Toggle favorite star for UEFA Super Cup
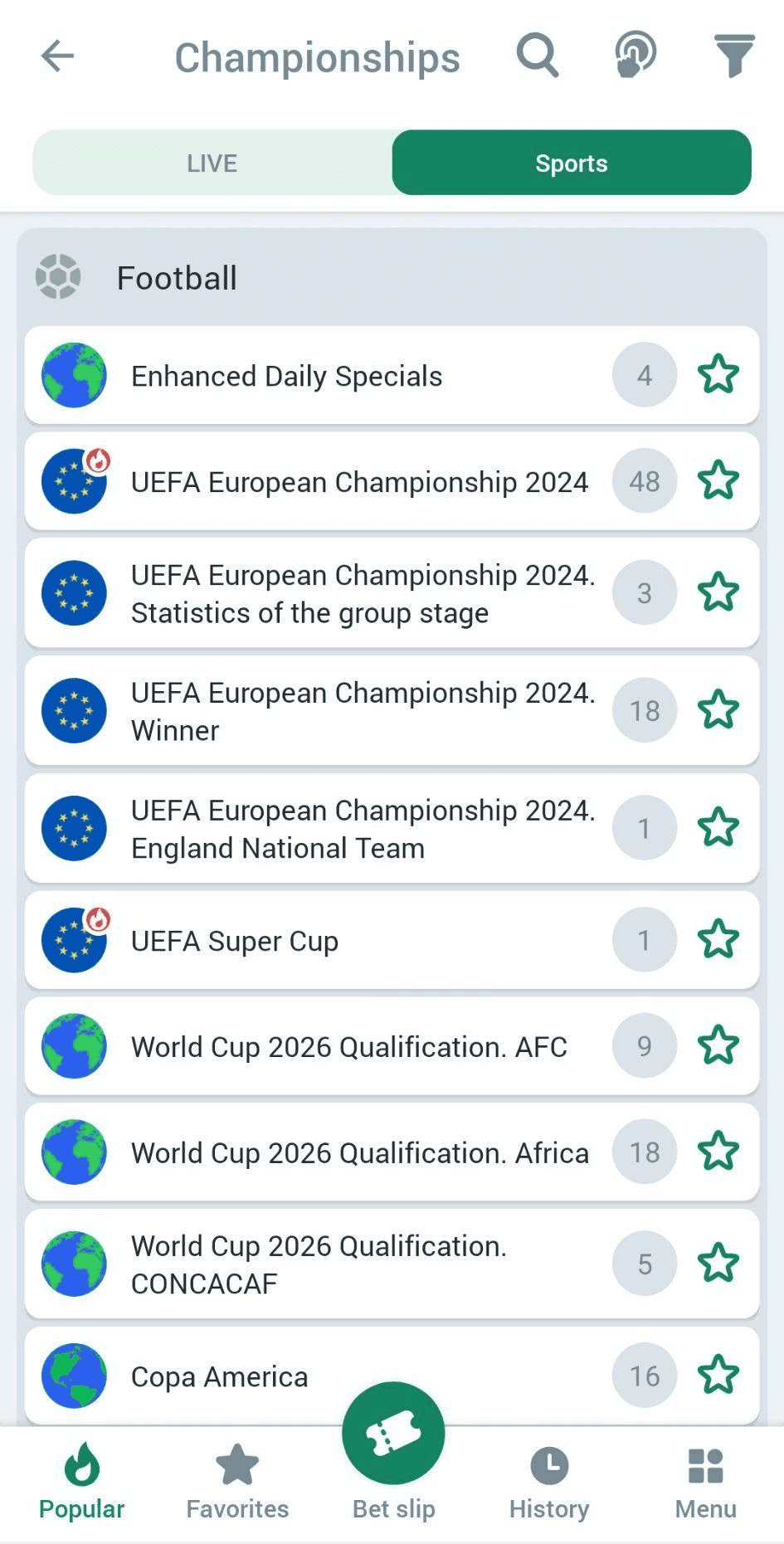 (x=718, y=940)
